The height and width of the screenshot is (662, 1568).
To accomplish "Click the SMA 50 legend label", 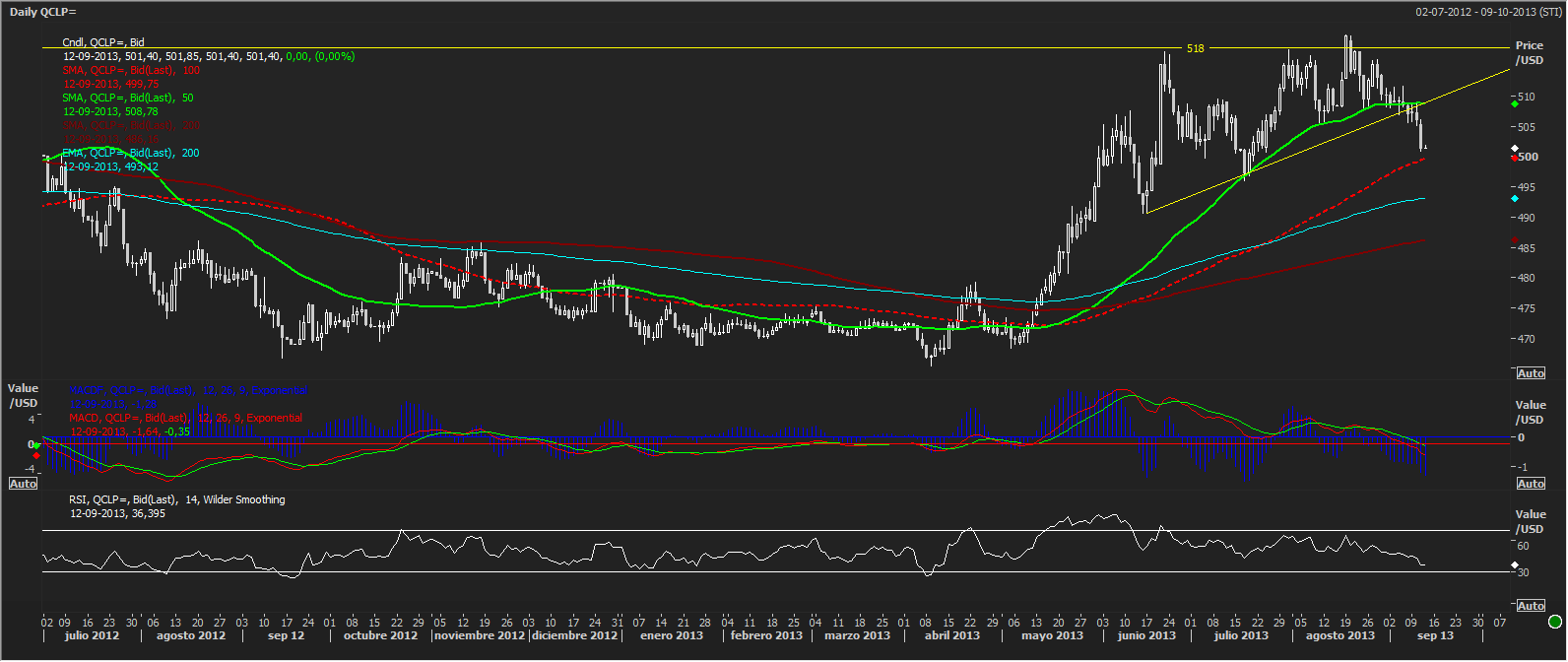I will tap(128, 98).
